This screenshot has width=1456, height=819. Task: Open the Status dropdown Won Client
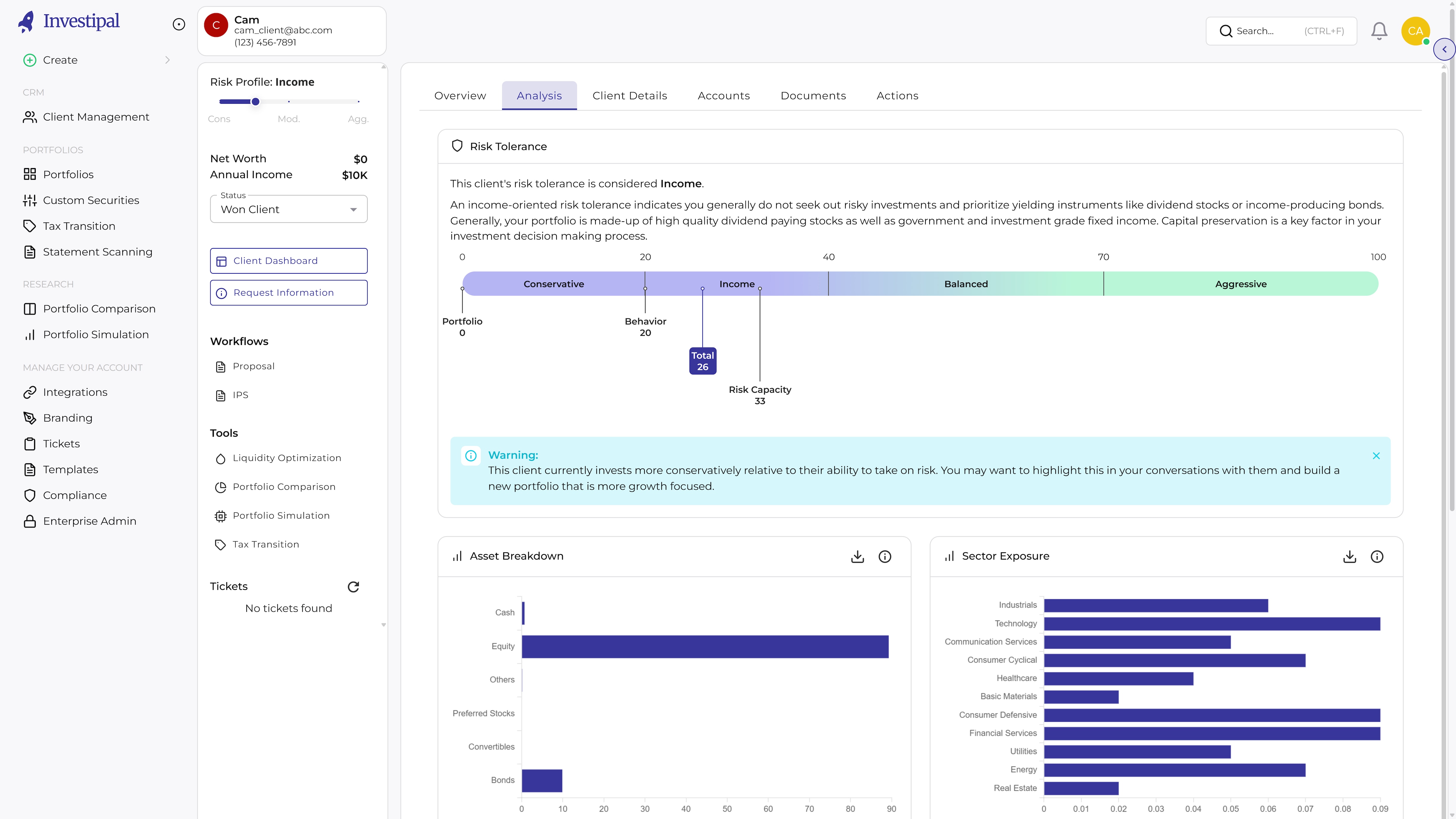click(x=288, y=210)
